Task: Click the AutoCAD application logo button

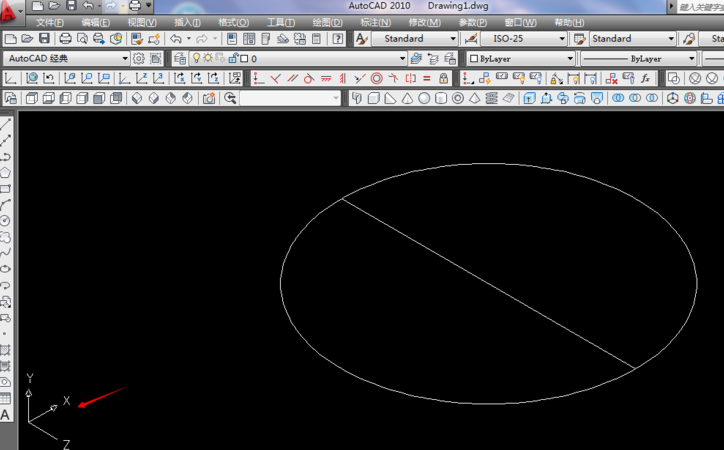Action: (9, 9)
